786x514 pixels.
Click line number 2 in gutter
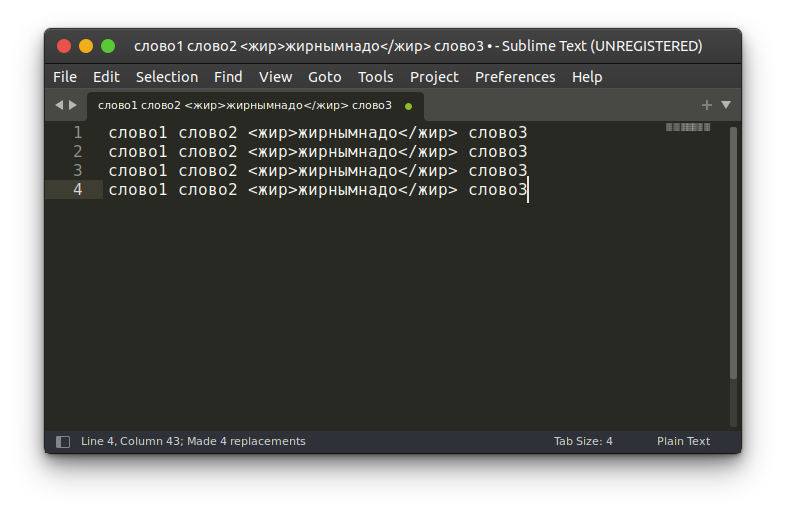coord(78,151)
